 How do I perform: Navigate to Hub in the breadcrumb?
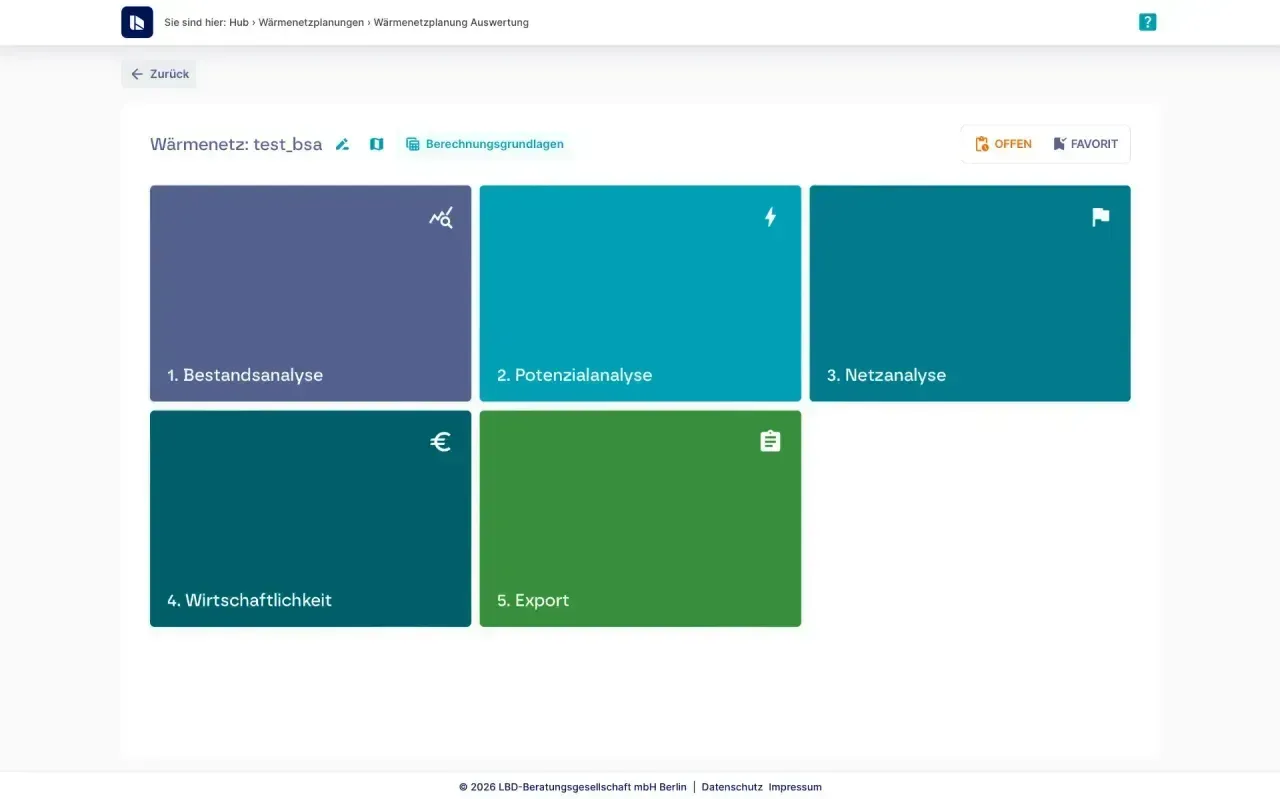(x=239, y=22)
